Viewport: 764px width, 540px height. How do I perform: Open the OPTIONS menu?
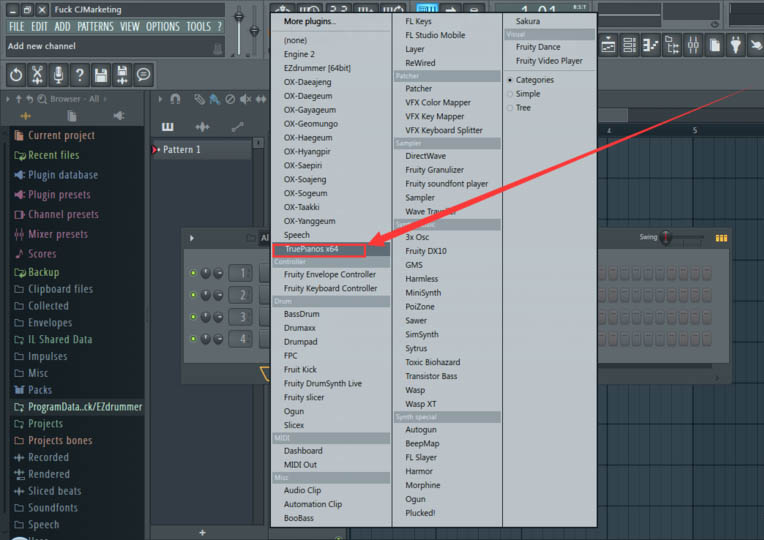[x=163, y=26]
